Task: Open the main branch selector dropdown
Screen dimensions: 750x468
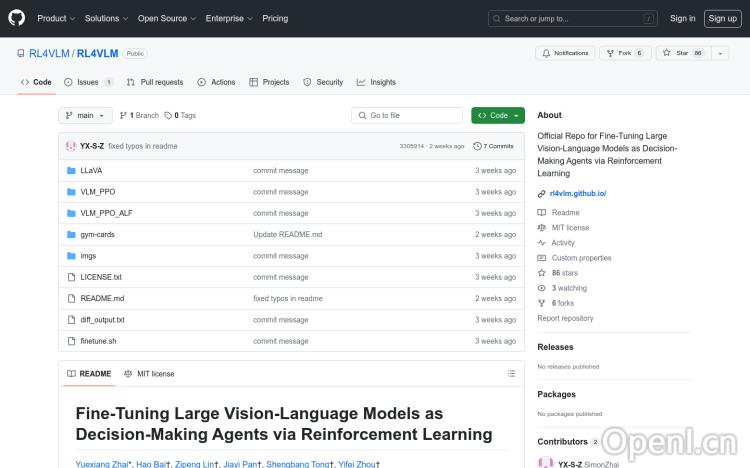Action: click(x=85, y=116)
